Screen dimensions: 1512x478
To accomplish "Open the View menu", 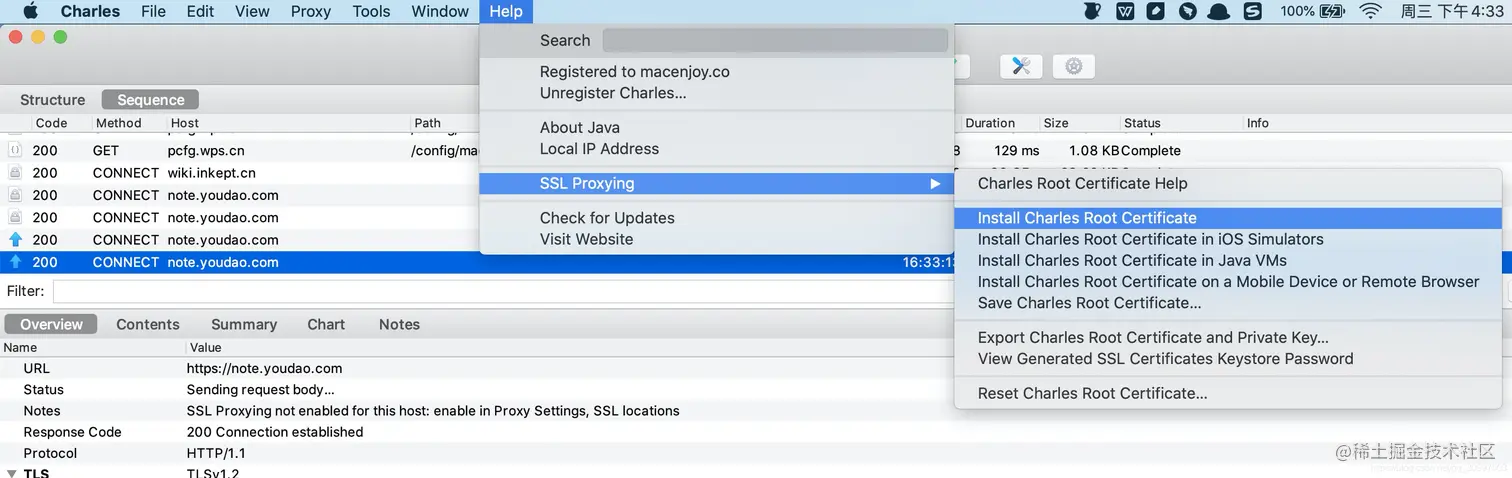I will pos(252,11).
